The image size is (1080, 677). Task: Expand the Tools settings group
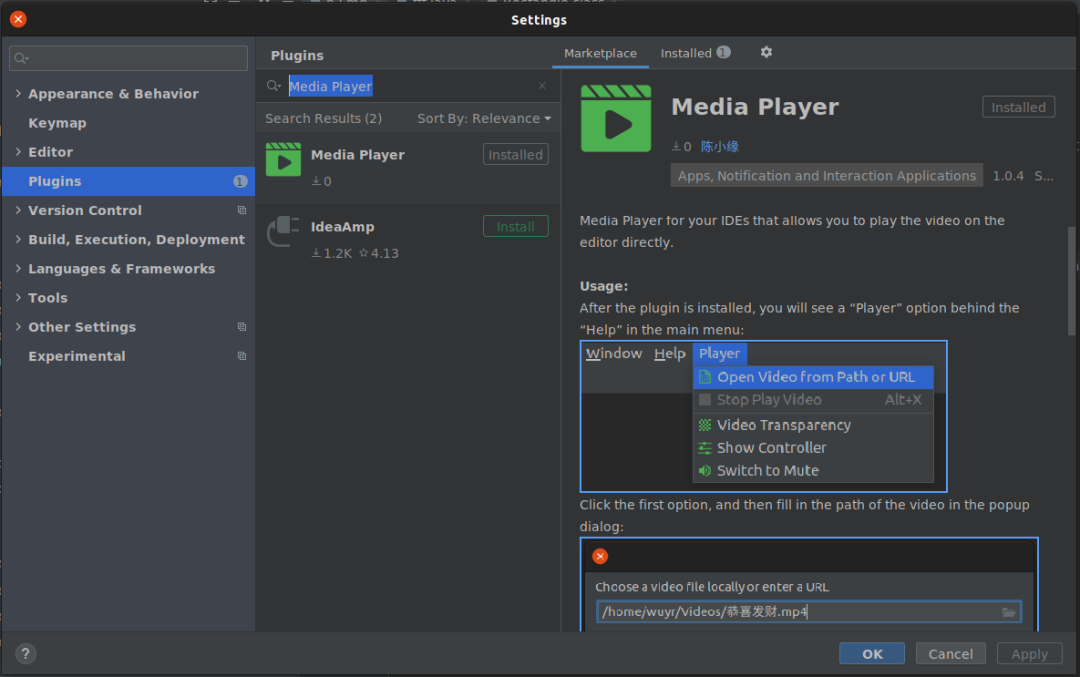[18, 298]
